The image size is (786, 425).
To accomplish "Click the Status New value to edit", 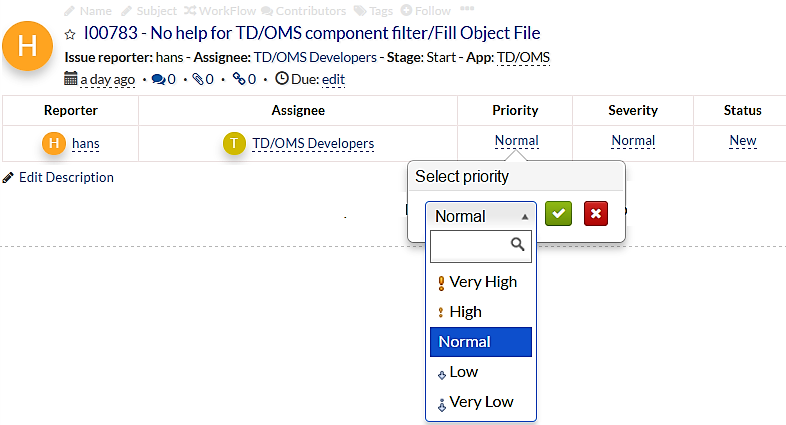I will pyautogui.click(x=742, y=141).
